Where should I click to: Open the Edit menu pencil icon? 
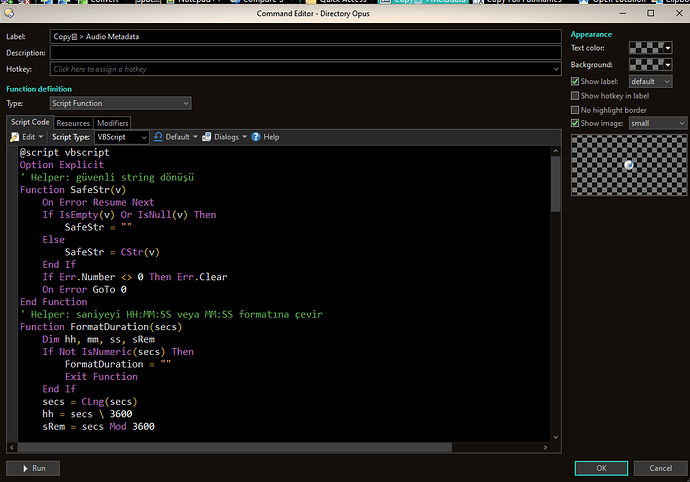[x=15, y=137]
